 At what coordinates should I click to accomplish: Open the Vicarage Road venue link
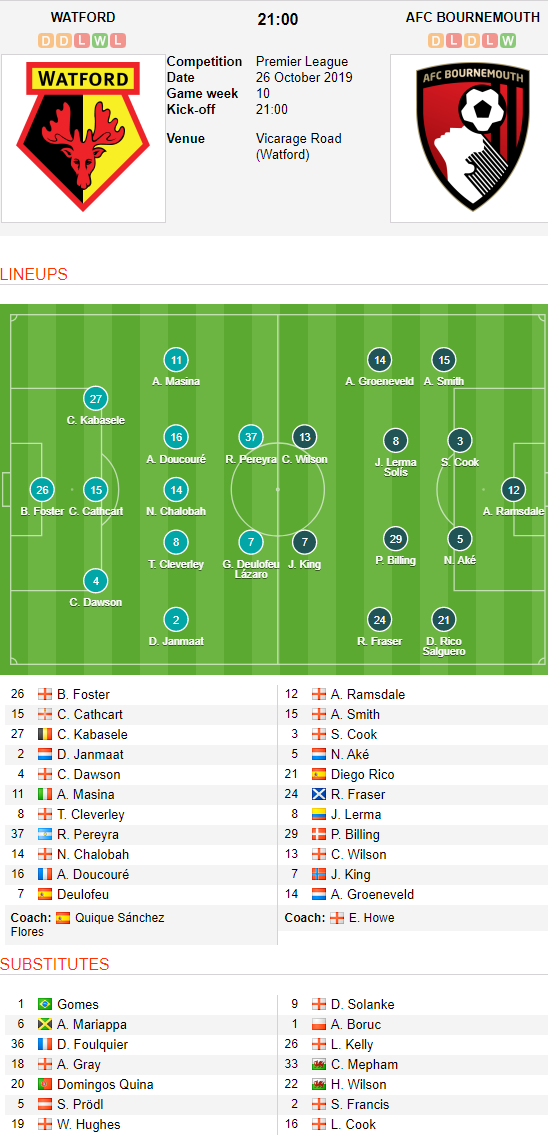pos(299,146)
